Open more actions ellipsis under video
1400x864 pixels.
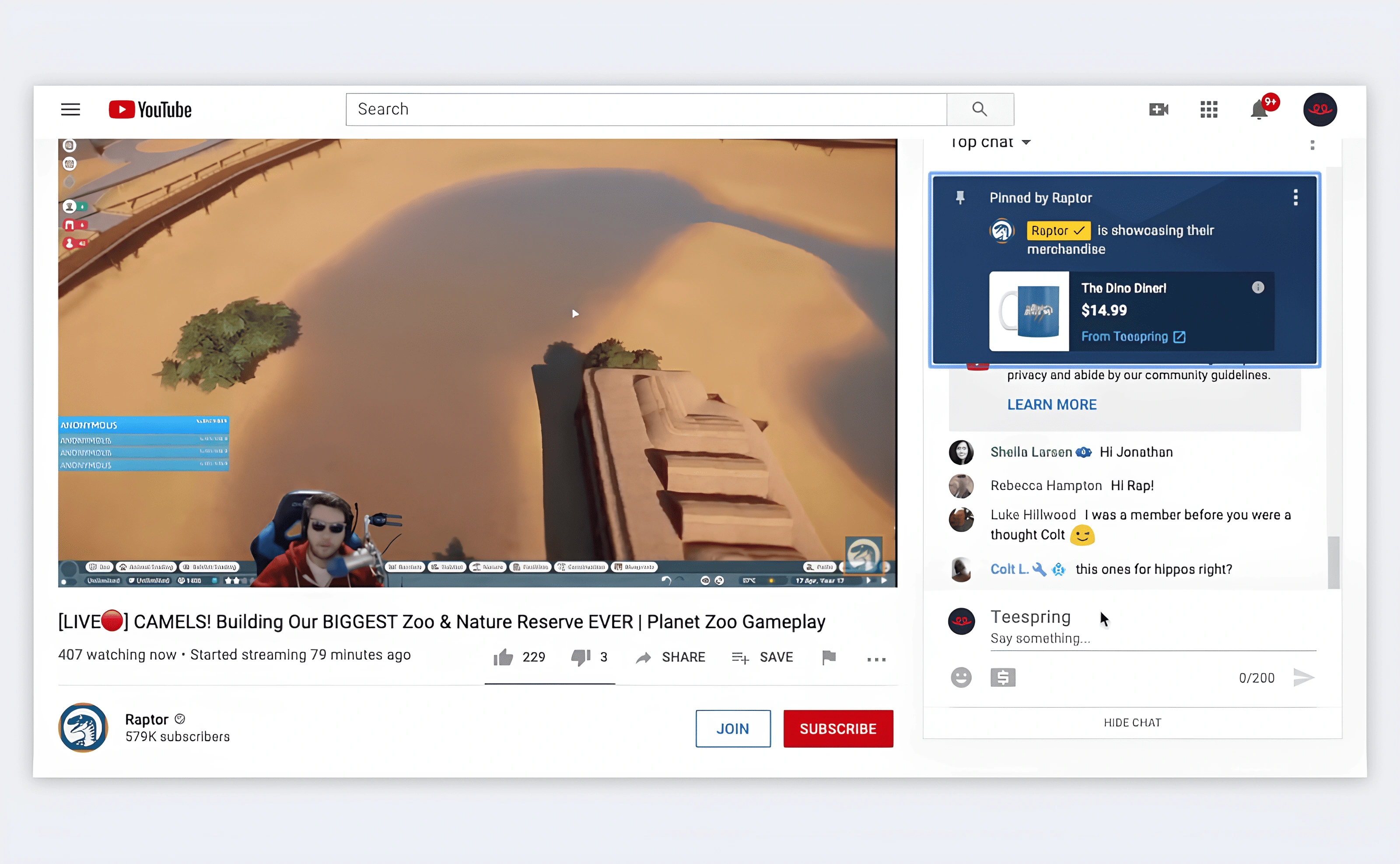876,660
